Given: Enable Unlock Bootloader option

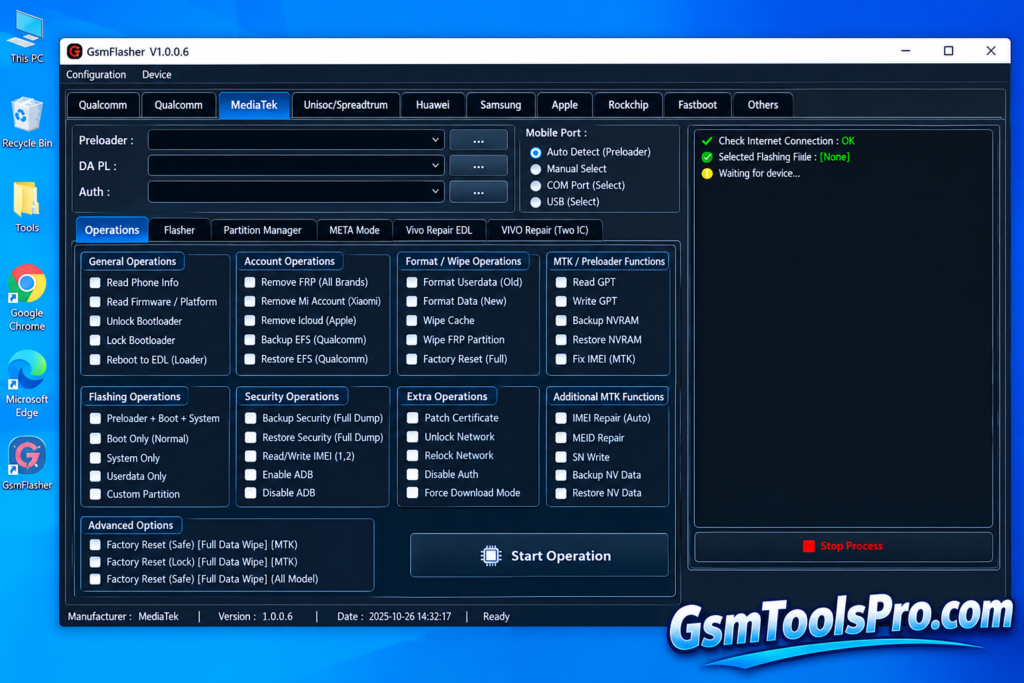Looking at the screenshot, I should tap(95, 321).
